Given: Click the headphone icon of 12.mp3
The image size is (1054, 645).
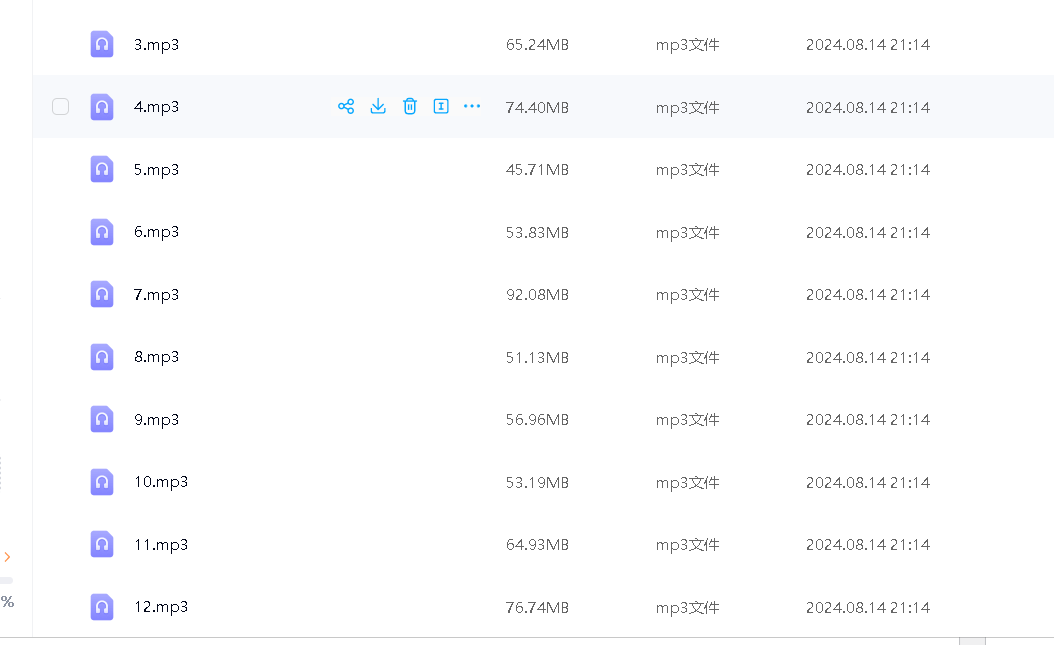Looking at the screenshot, I should 102,607.
